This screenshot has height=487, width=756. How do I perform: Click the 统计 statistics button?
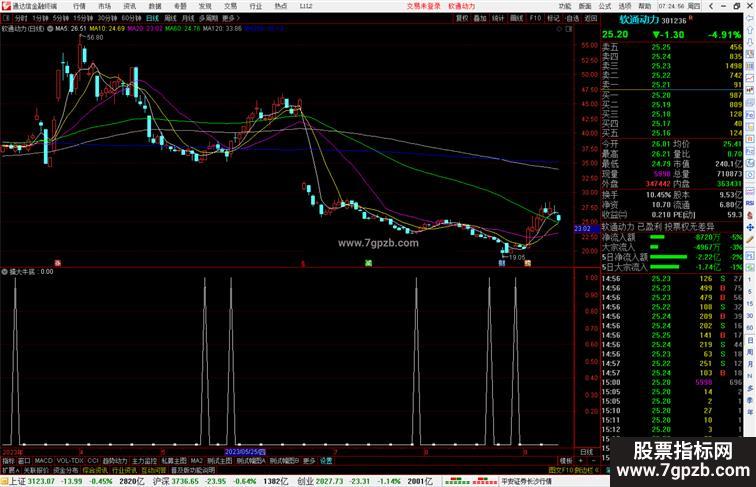[498, 18]
